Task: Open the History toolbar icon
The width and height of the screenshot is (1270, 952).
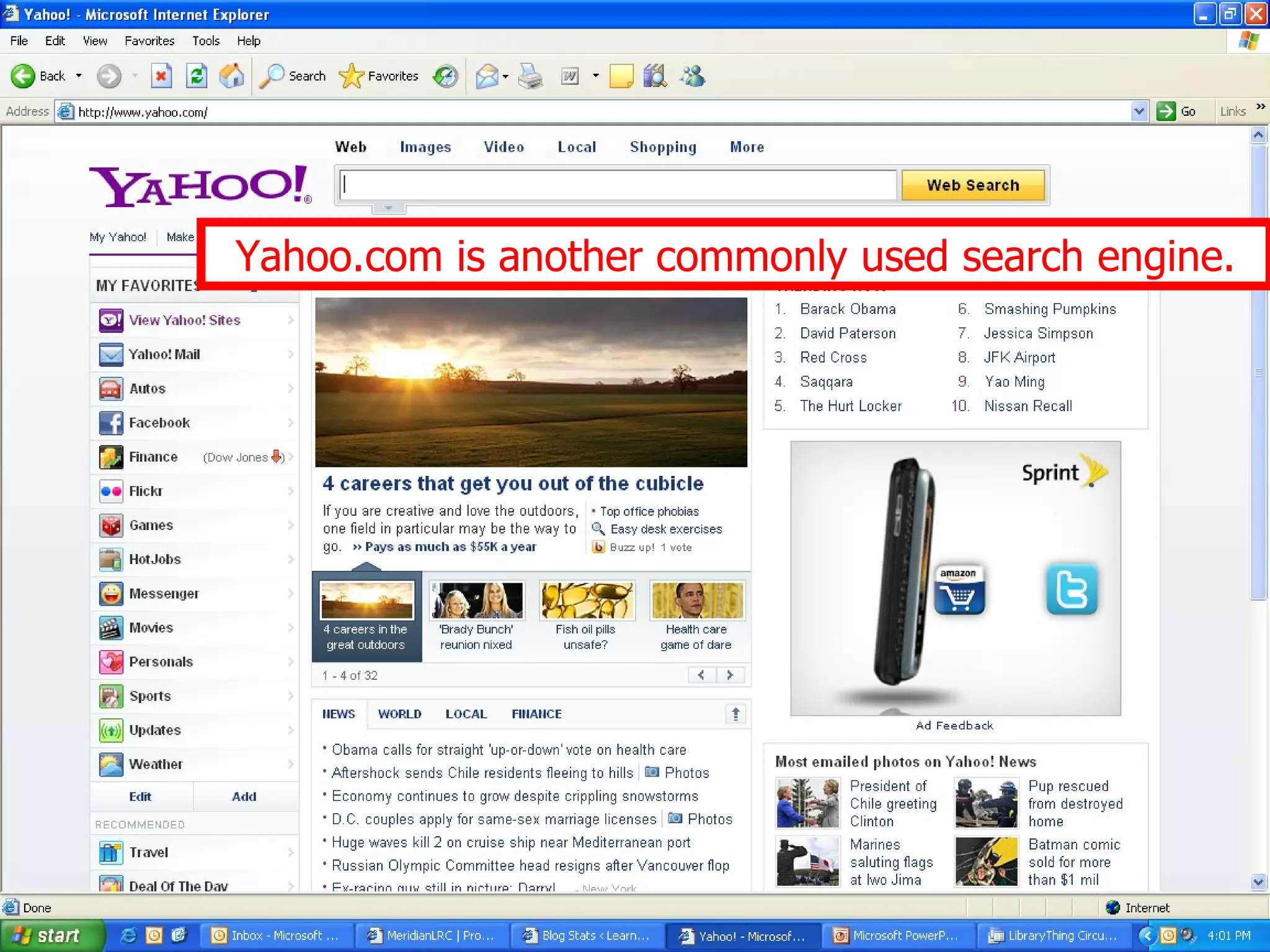Action: pyautogui.click(x=445, y=76)
